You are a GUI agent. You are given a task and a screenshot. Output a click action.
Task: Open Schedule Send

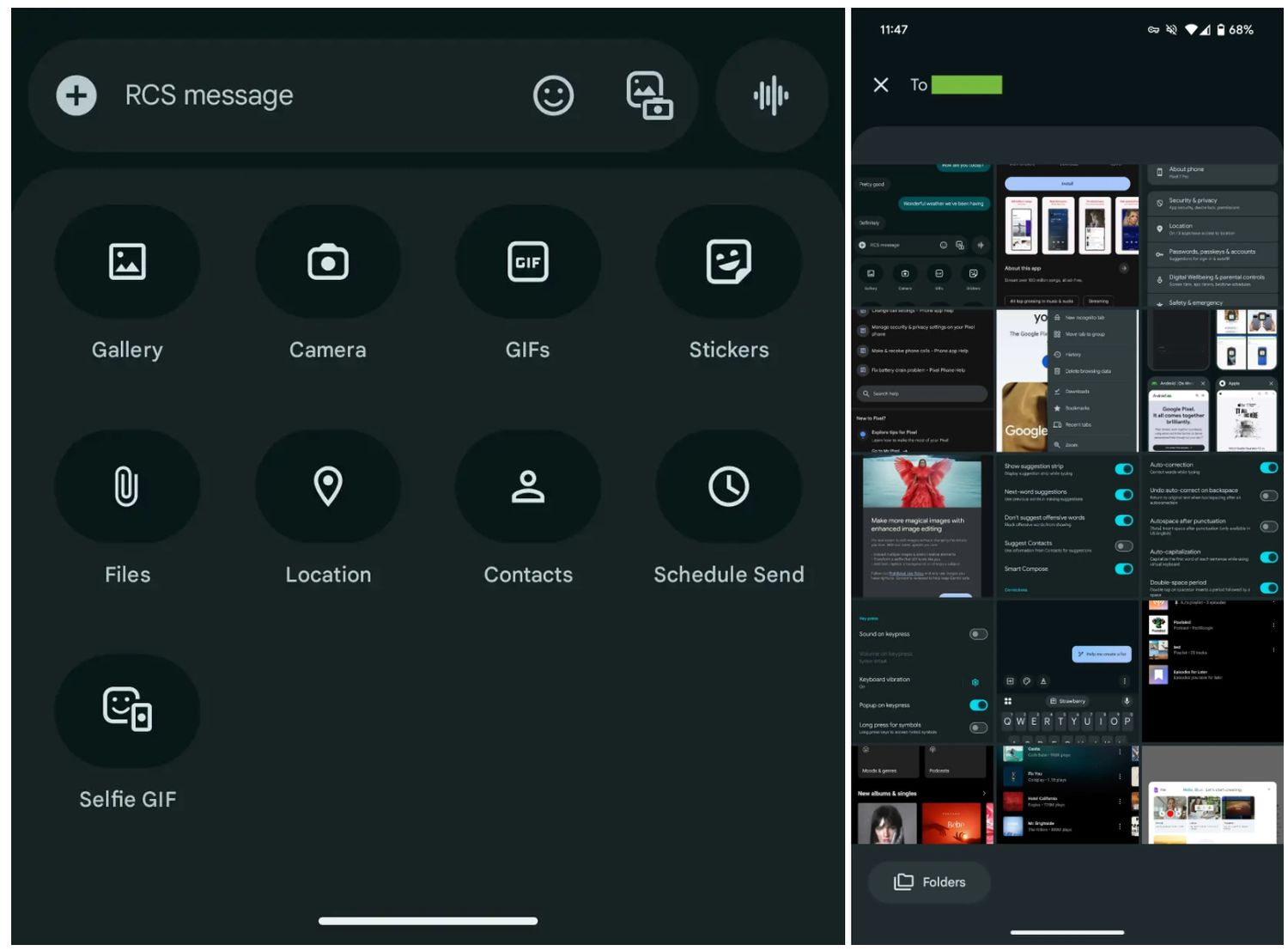(x=728, y=487)
